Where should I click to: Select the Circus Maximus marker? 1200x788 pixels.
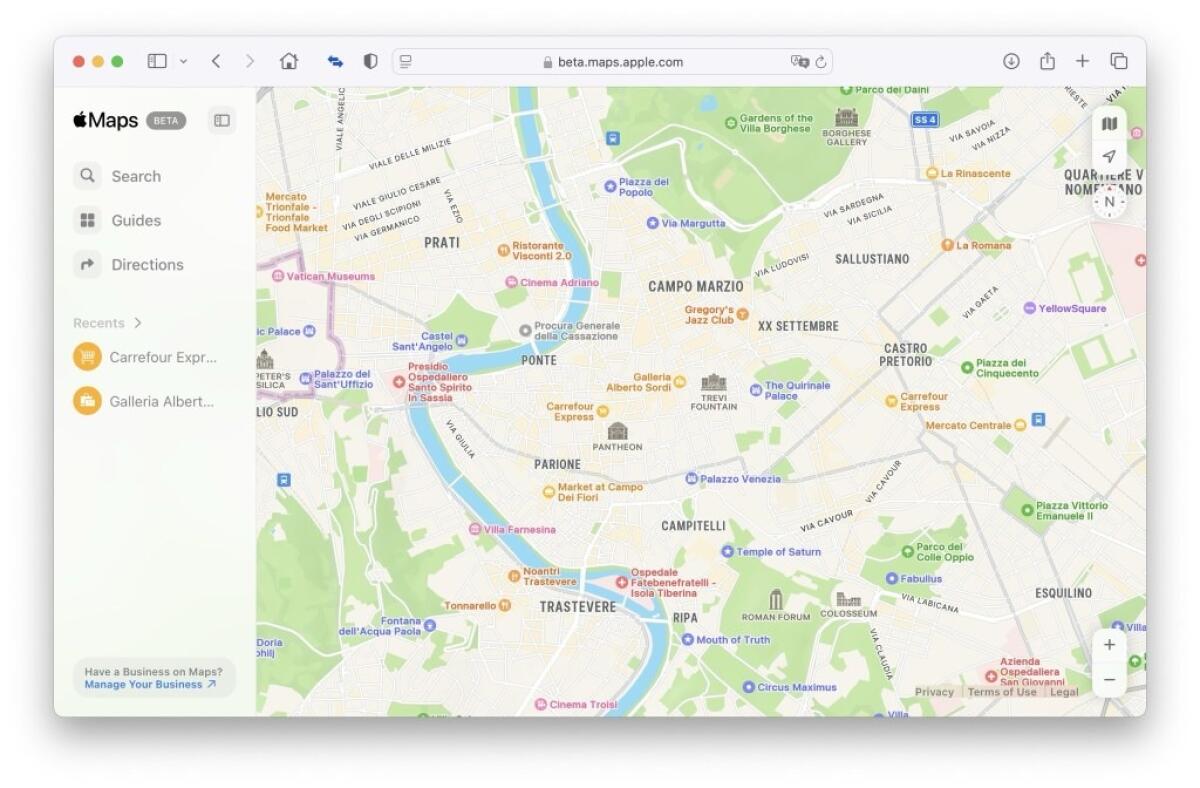[x=749, y=687]
